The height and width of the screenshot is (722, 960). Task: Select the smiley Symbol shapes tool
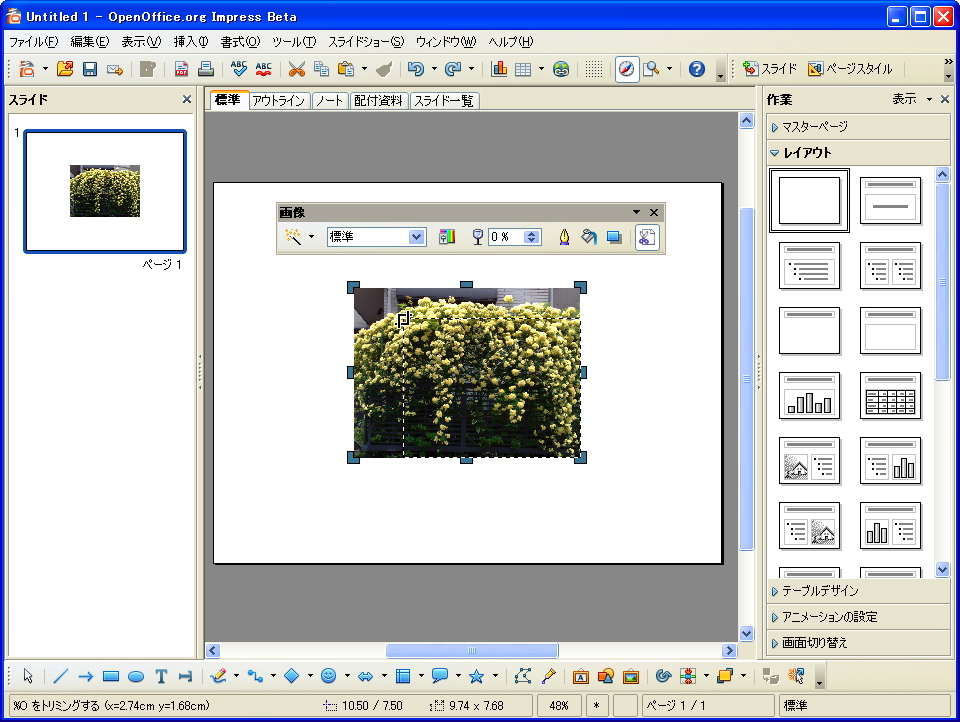pos(329,676)
